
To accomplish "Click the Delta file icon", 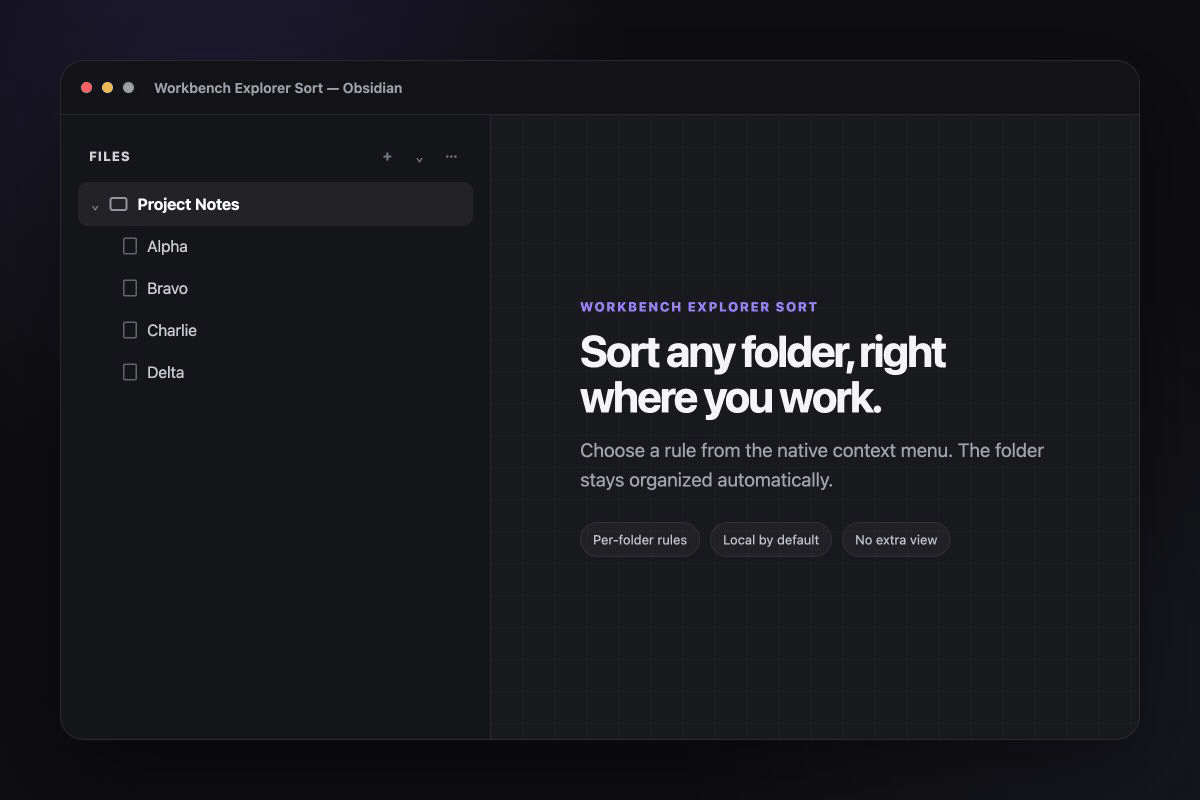I will (130, 372).
